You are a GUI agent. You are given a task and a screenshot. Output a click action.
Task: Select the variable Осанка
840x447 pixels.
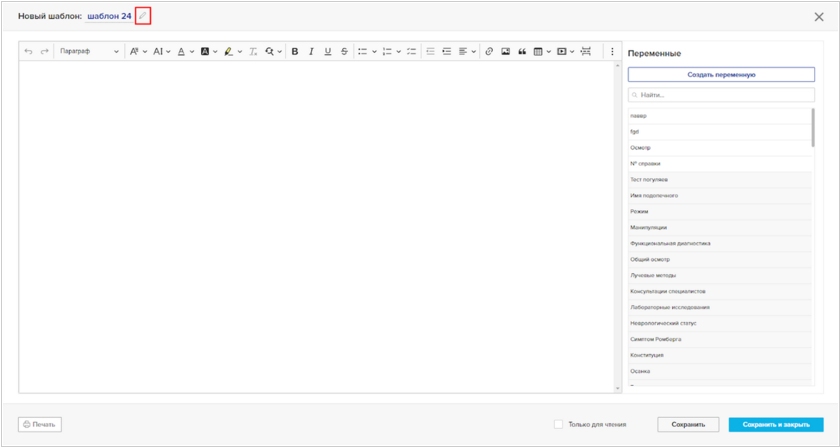pos(720,371)
